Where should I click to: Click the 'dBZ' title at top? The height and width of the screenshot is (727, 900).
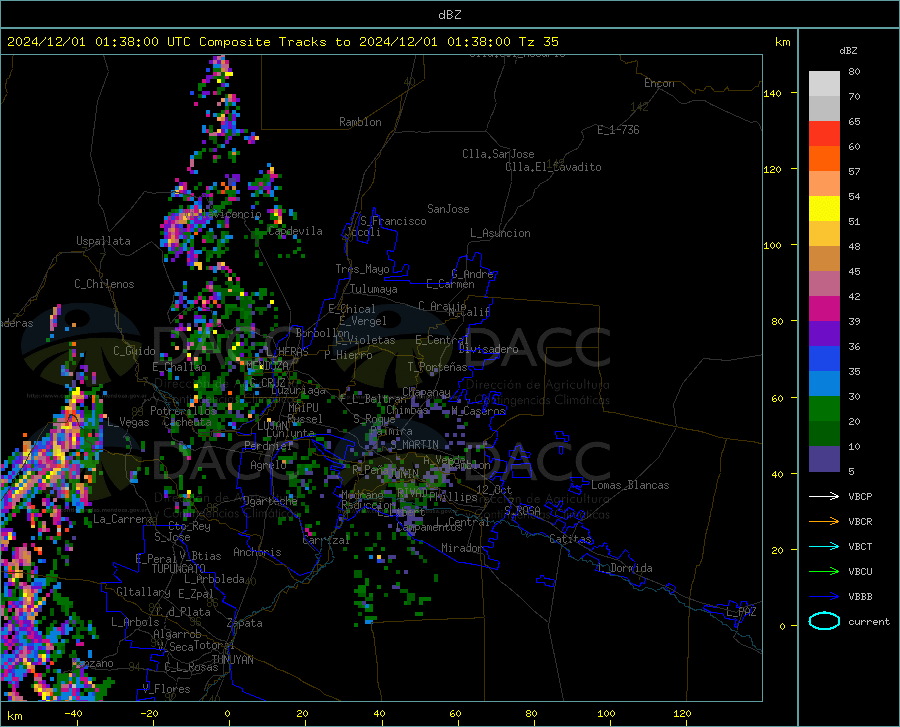(x=449, y=15)
